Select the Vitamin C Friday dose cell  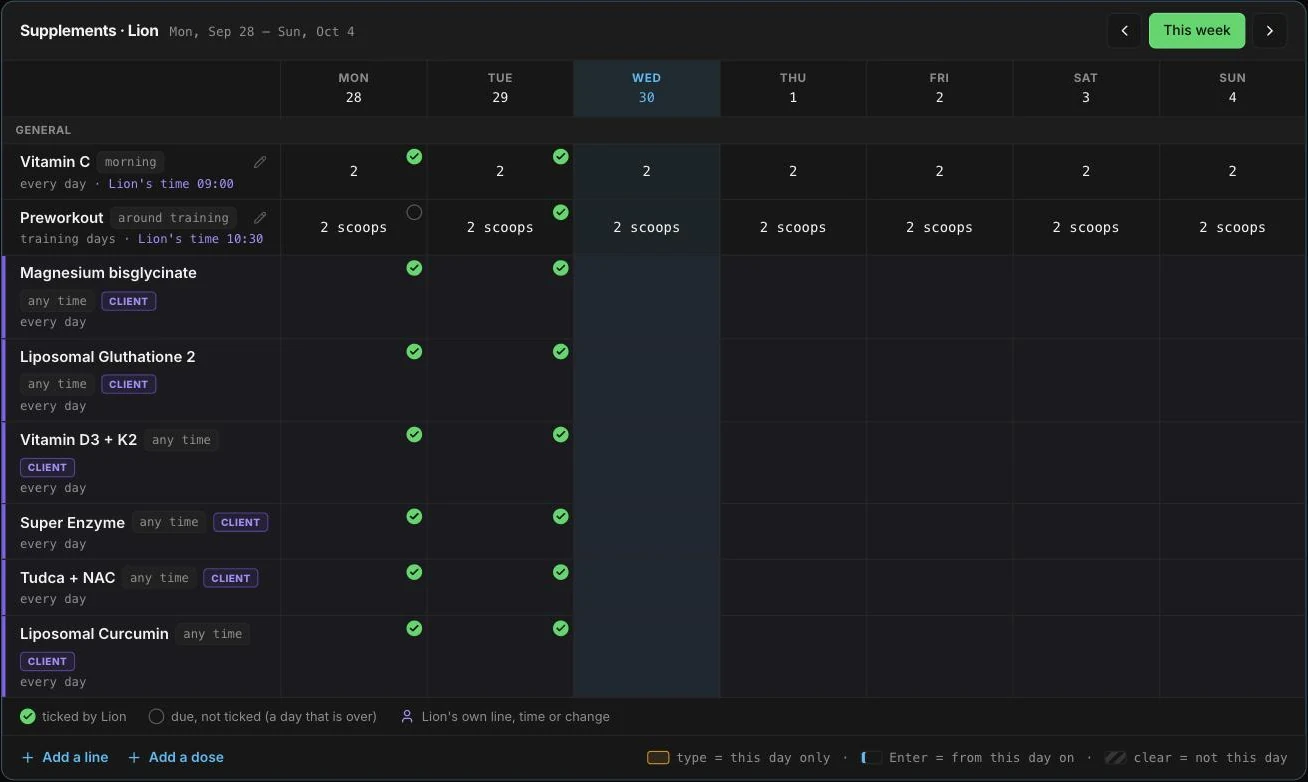(940, 172)
